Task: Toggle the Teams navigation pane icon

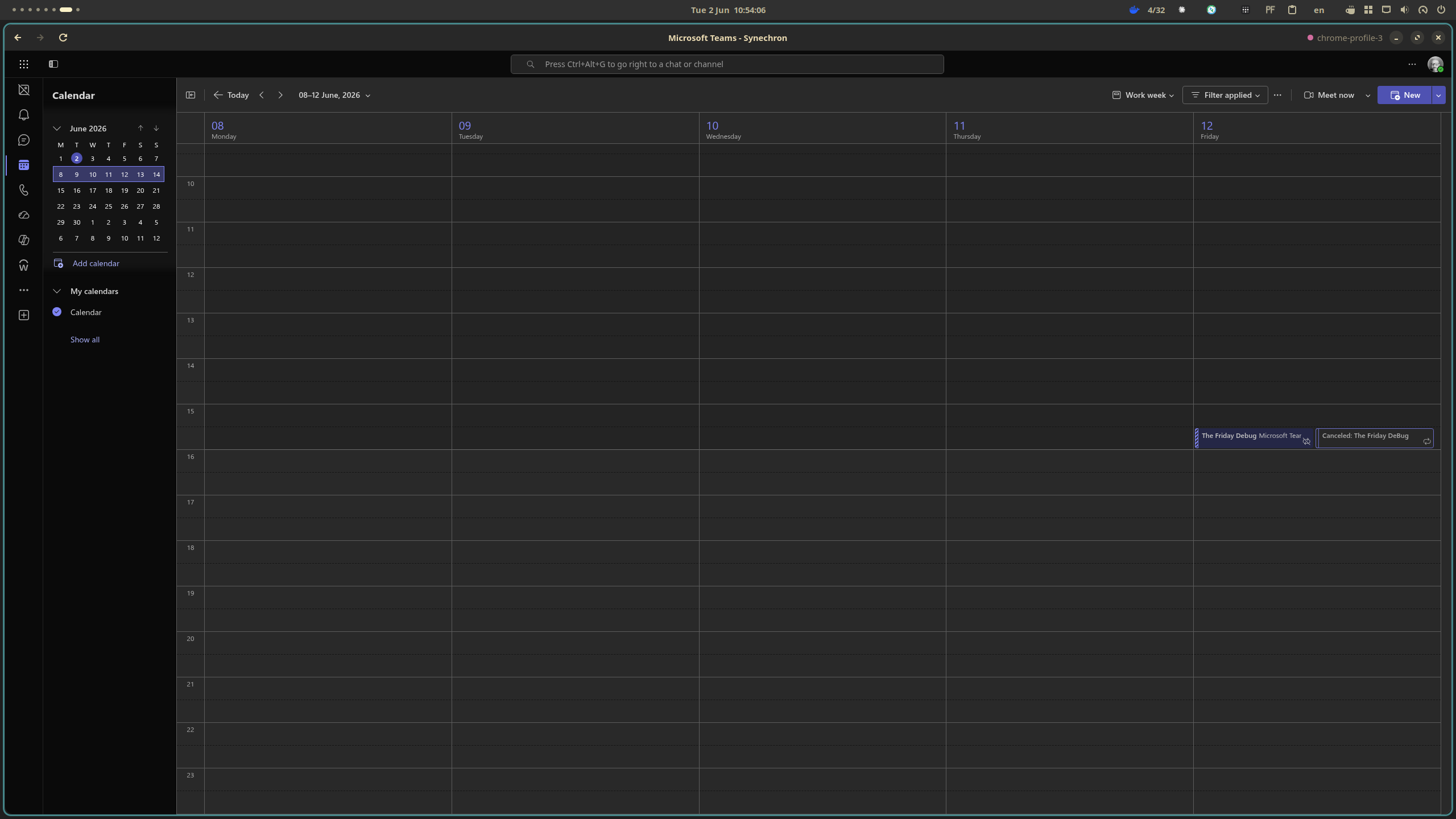Action: point(53,64)
